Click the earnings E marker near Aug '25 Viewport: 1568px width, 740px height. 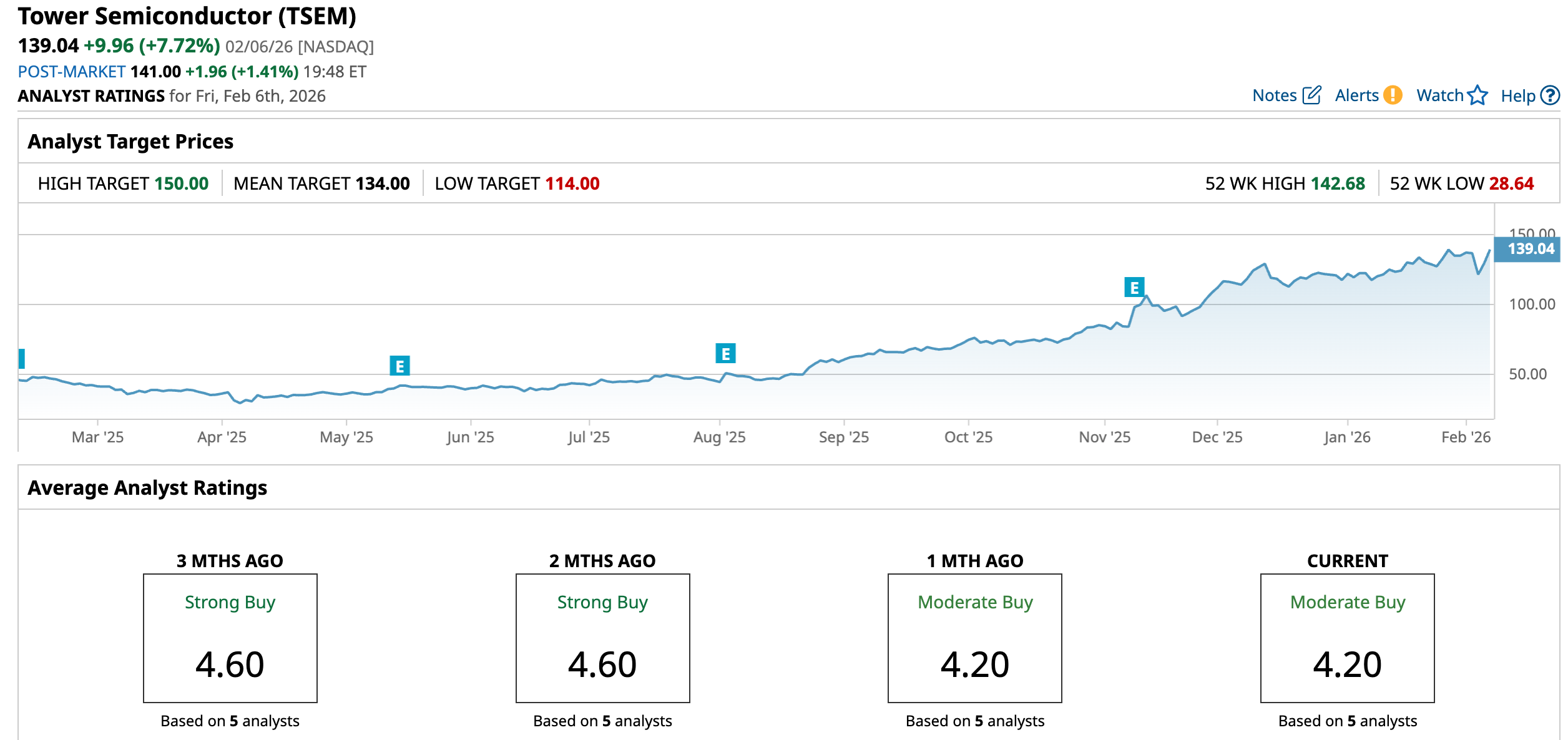click(x=725, y=353)
